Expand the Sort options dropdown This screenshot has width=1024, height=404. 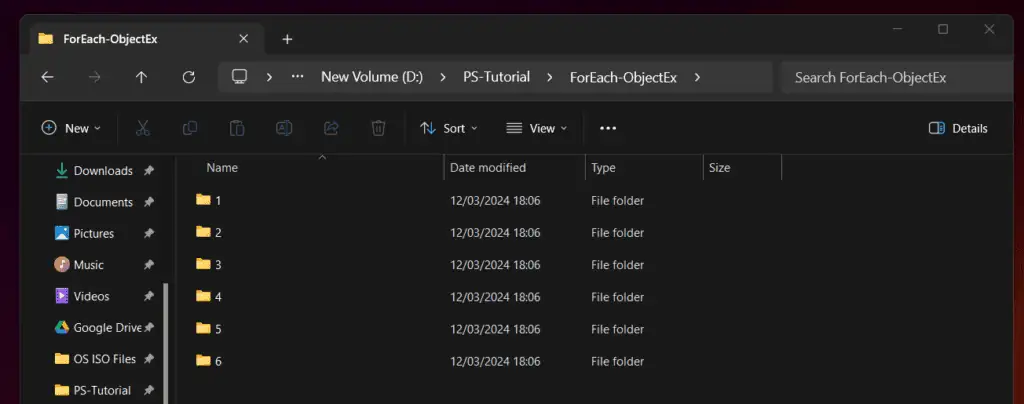pos(449,129)
